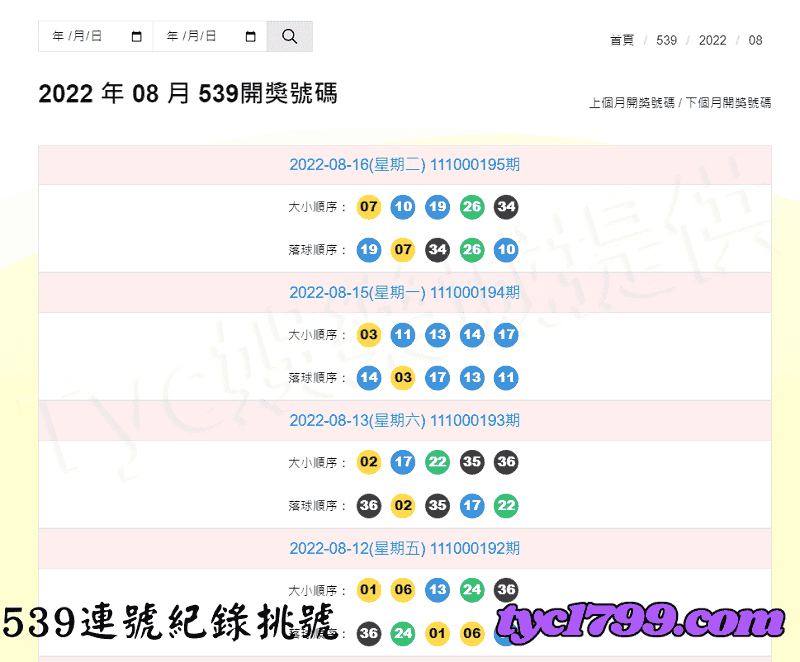Click the page heading 2022 年 08 月 539開獎號碼
Image resolution: width=800 pixels, height=662 pixels.
coord(188,93)
